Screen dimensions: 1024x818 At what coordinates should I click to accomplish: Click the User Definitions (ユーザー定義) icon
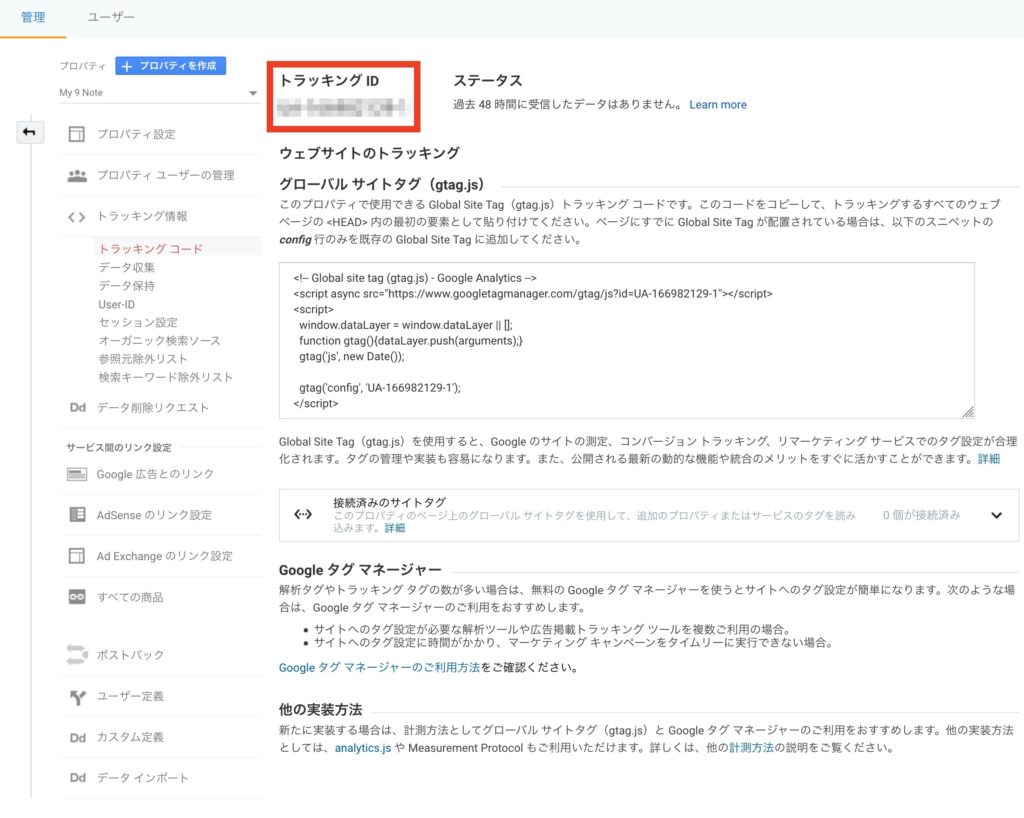(78, 697)
